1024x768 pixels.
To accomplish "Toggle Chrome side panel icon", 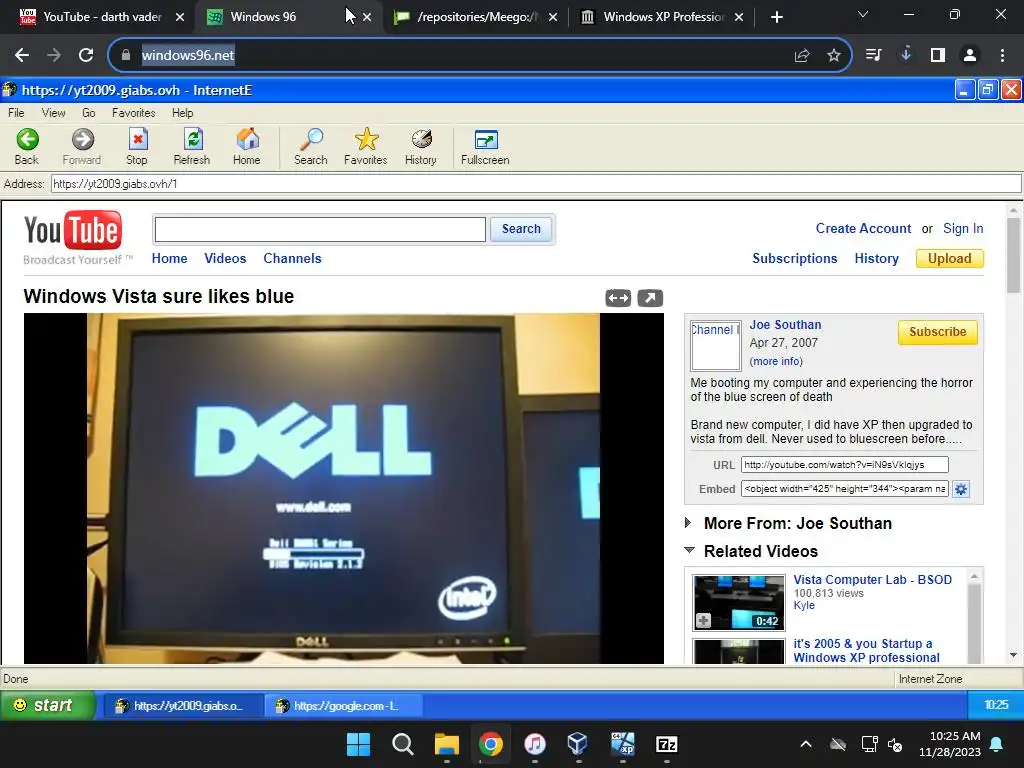I will pyautogui.click(x=938, y=56).
